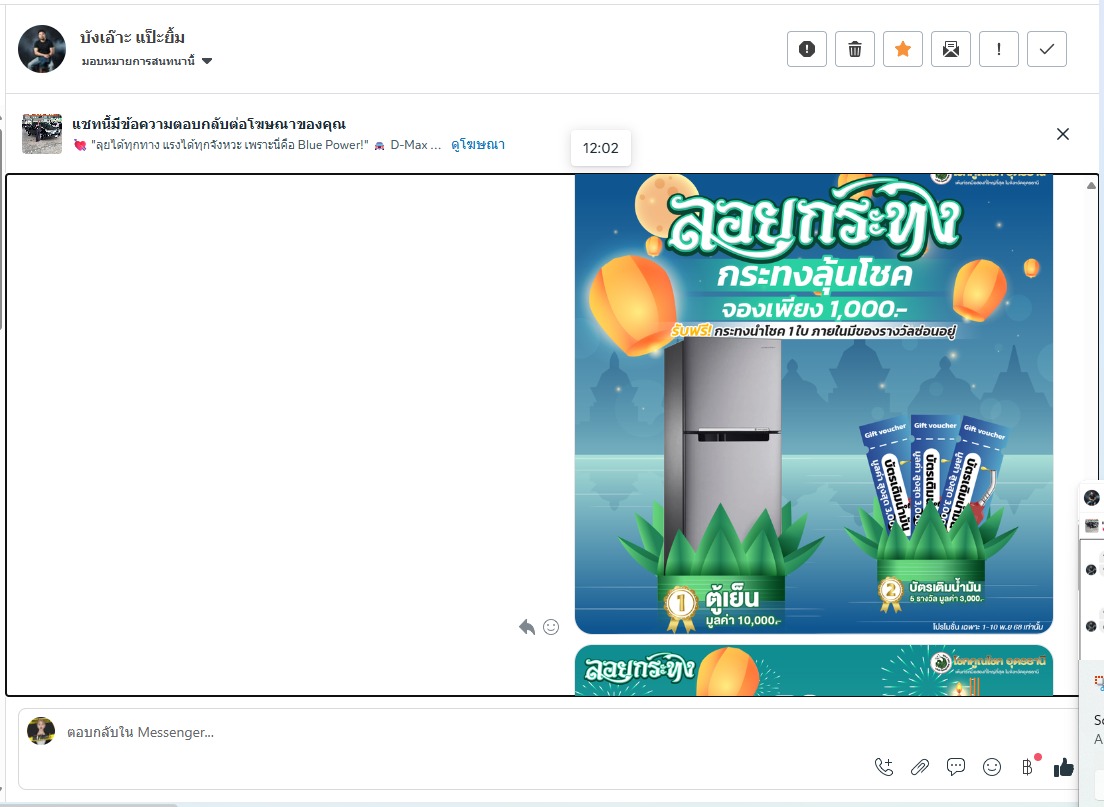Click the ad reply notice heading
The image size is (1104, 807).
[x=209, y=124]
